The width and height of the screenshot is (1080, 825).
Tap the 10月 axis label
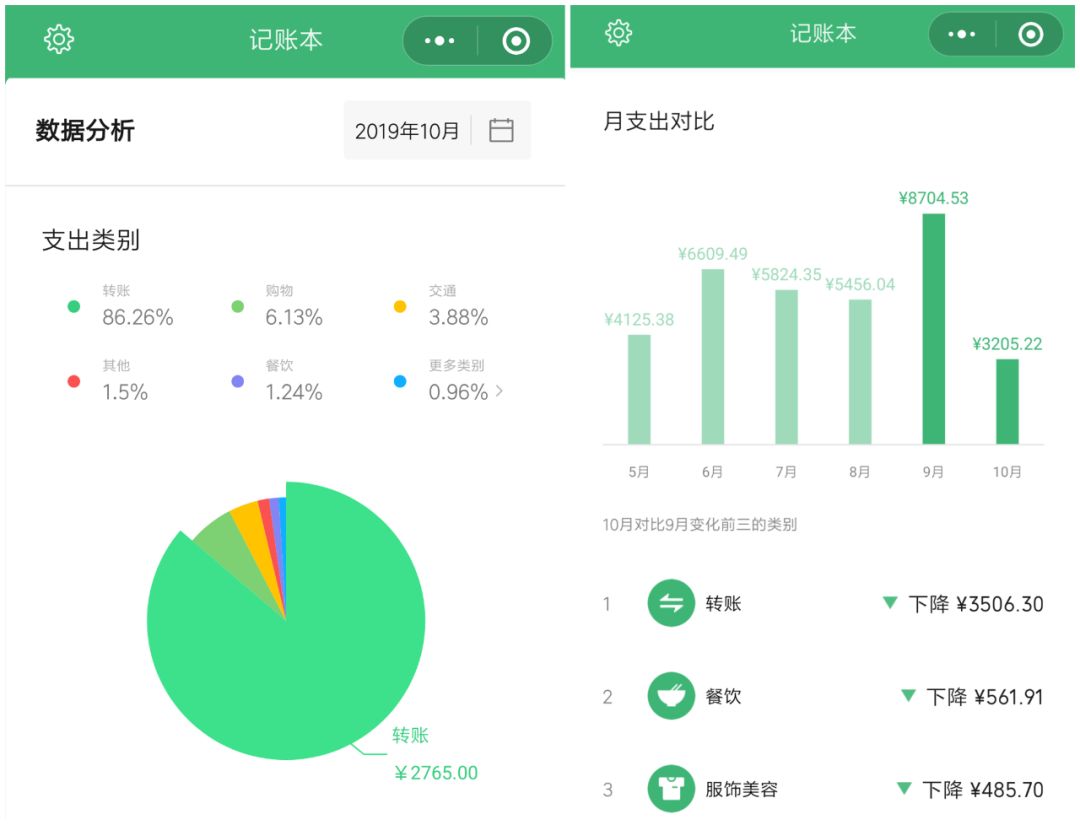(1007, 472)
